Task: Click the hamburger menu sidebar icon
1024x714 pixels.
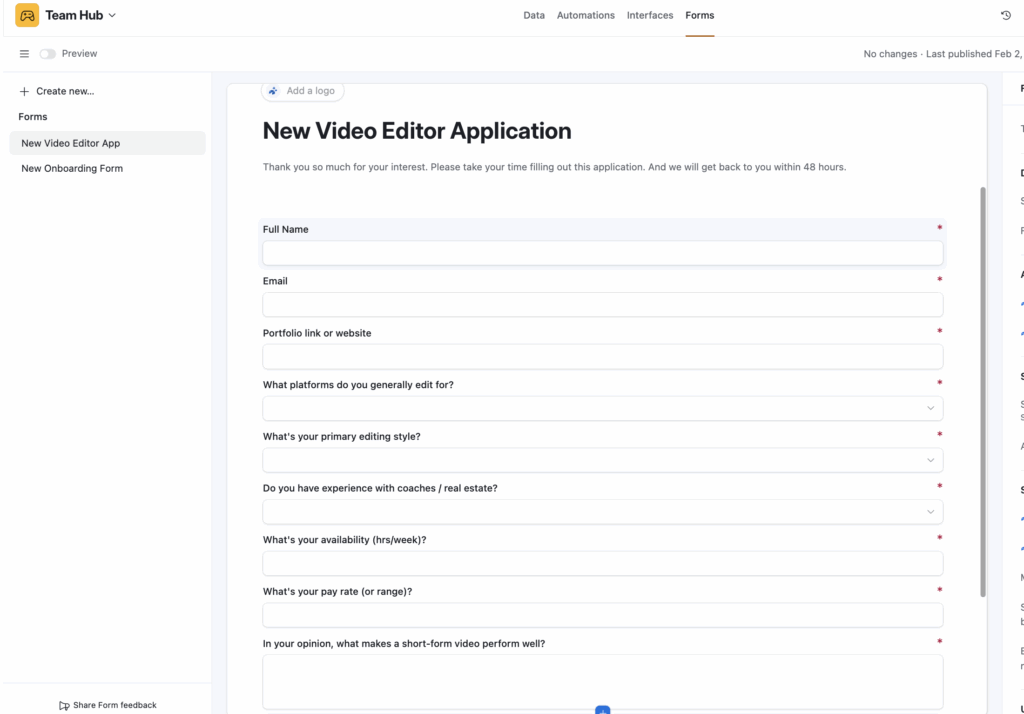Action: (x=24, y=54)
